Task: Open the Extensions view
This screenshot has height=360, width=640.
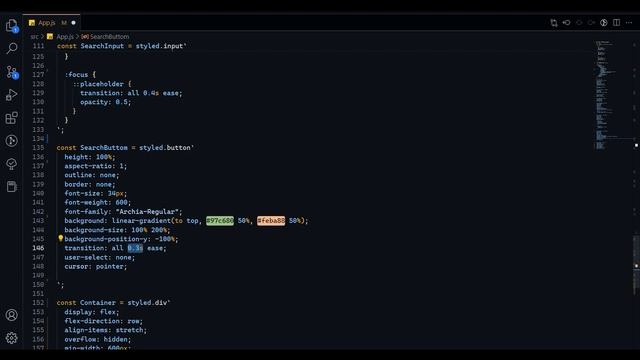Action: point(11,118)
